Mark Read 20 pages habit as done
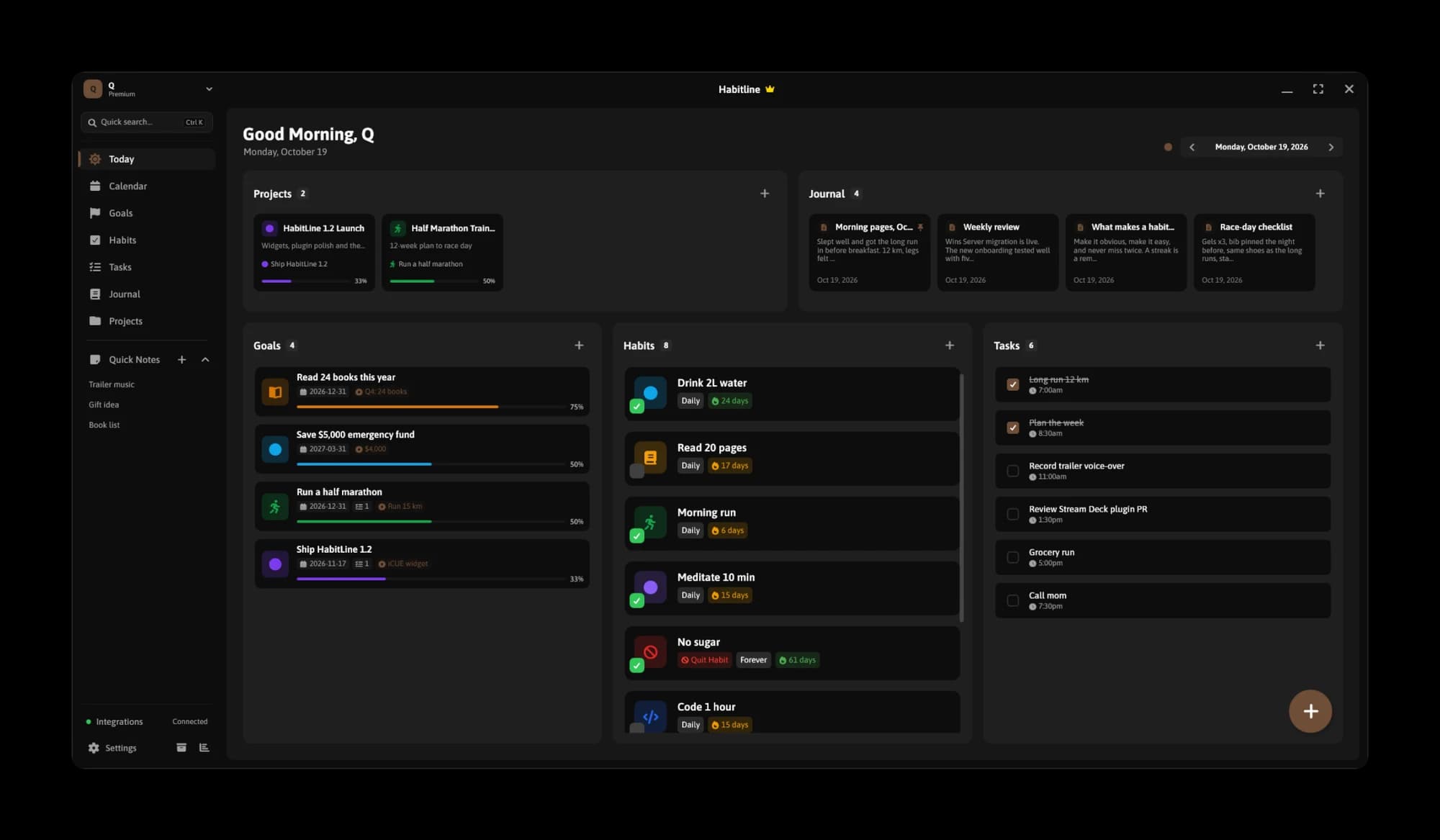The image size is (1440, 840). 636,471
